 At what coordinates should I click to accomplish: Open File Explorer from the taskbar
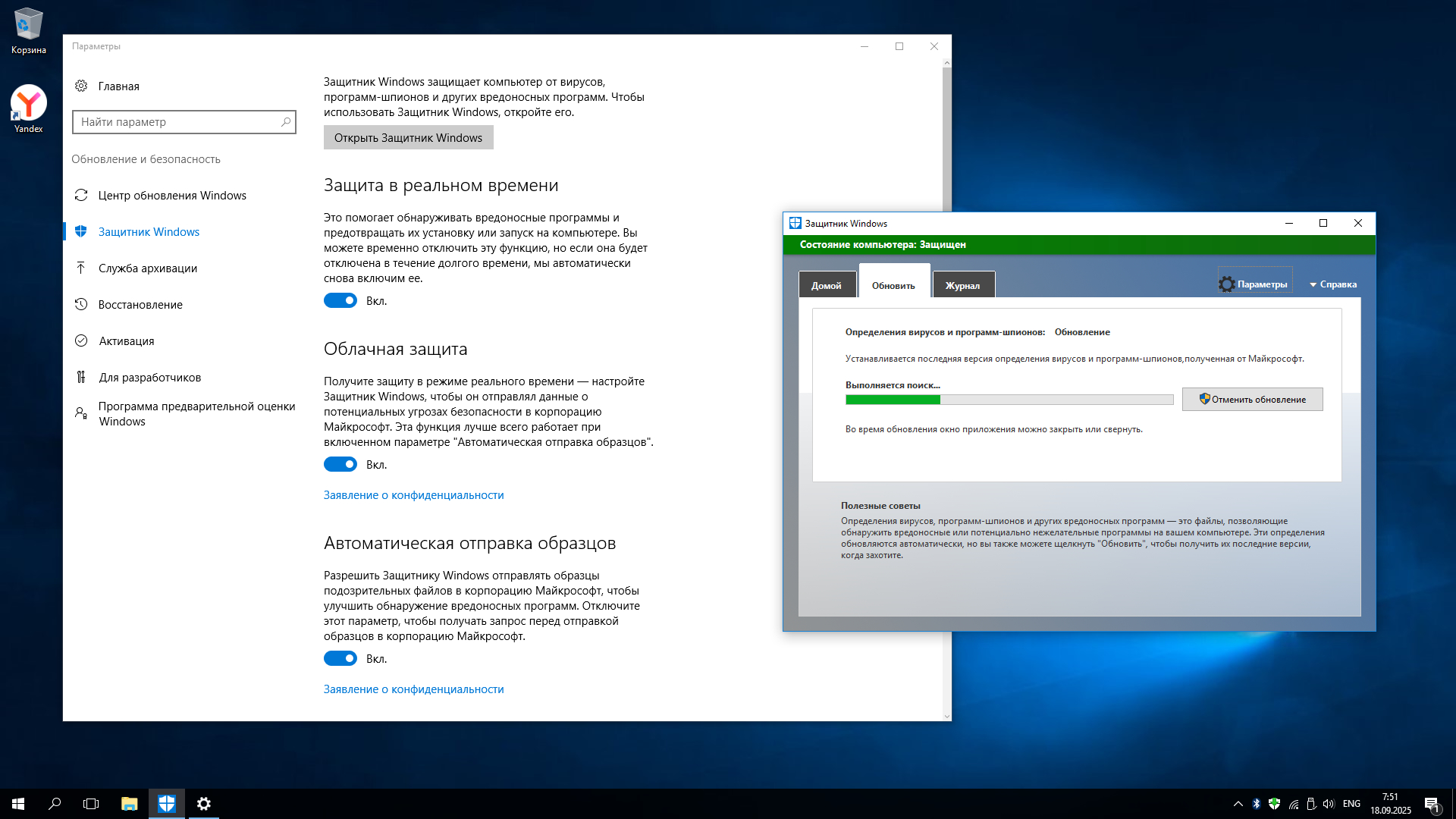(x=129, y=803)
